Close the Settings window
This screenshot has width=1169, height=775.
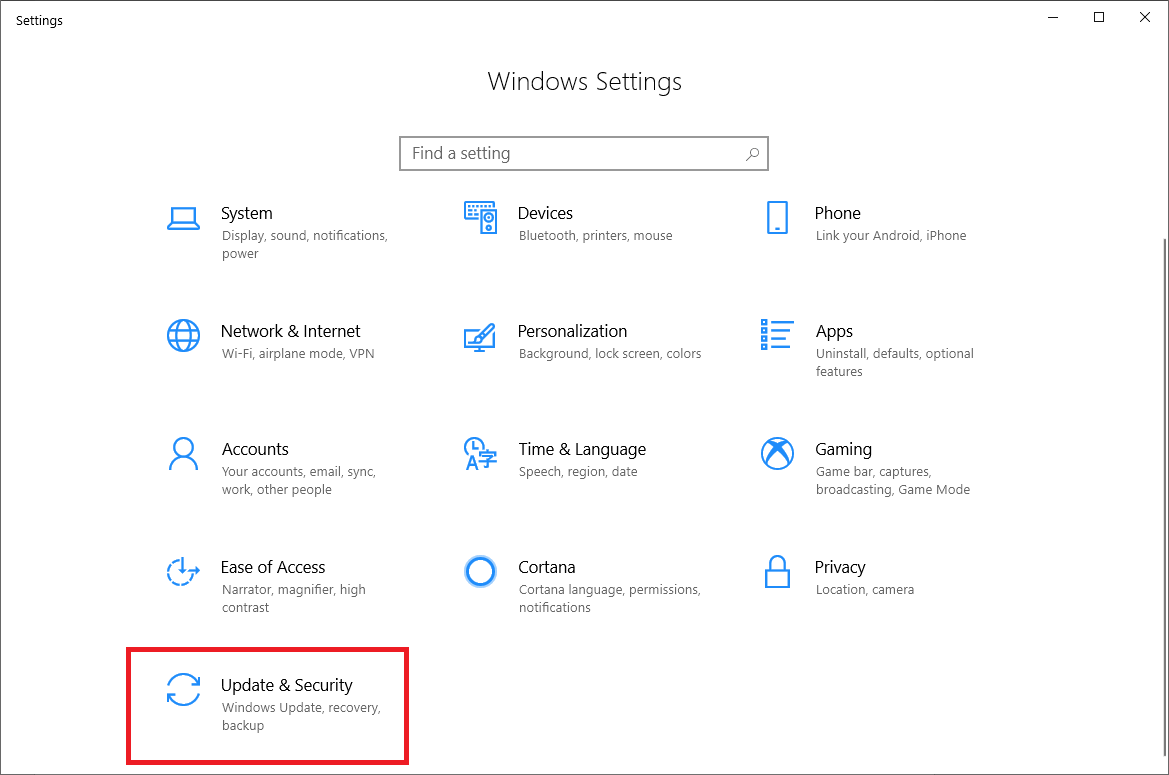coord(1145,17)
